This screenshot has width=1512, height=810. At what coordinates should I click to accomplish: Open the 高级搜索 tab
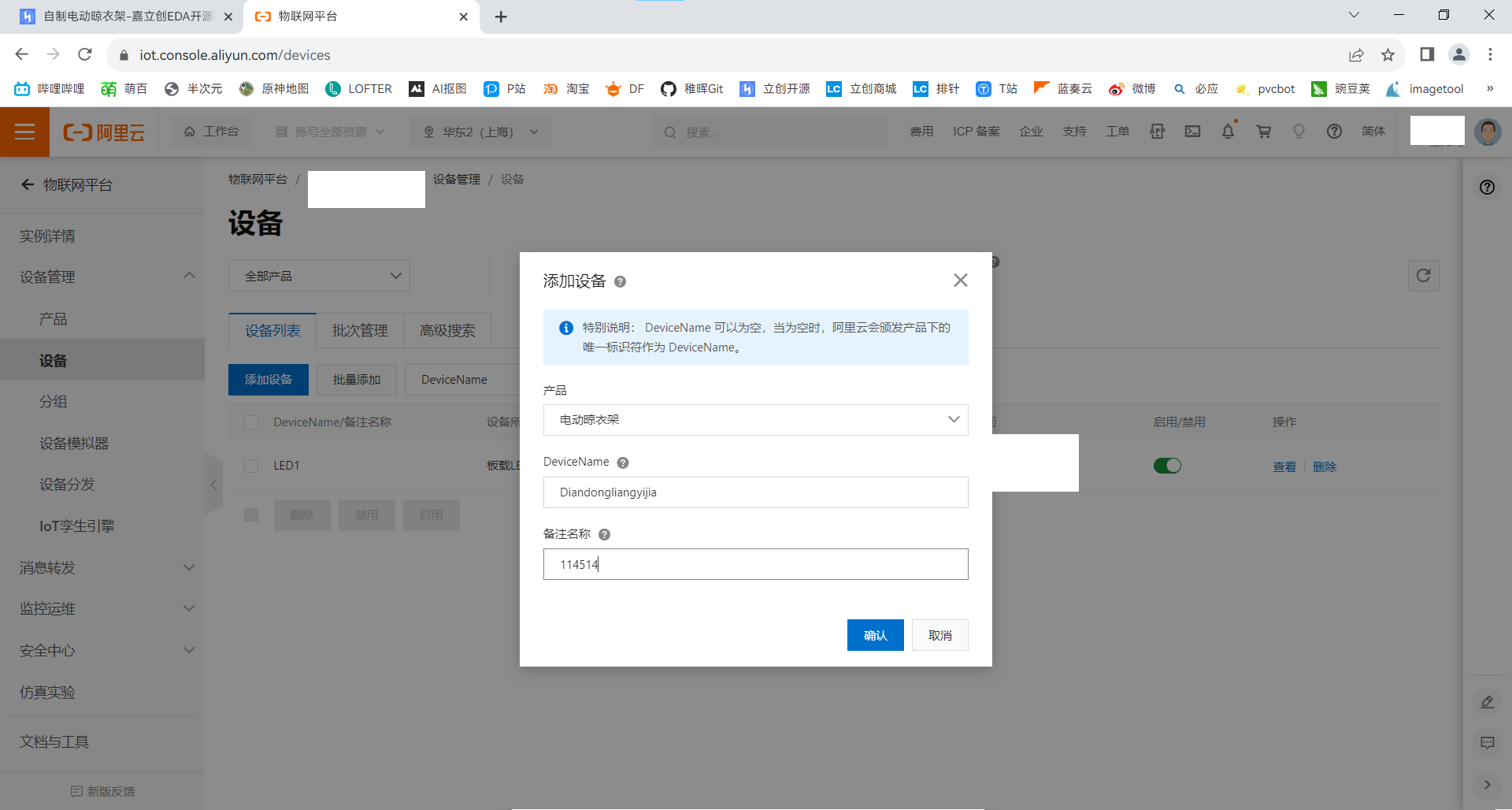tap(447, 331)
